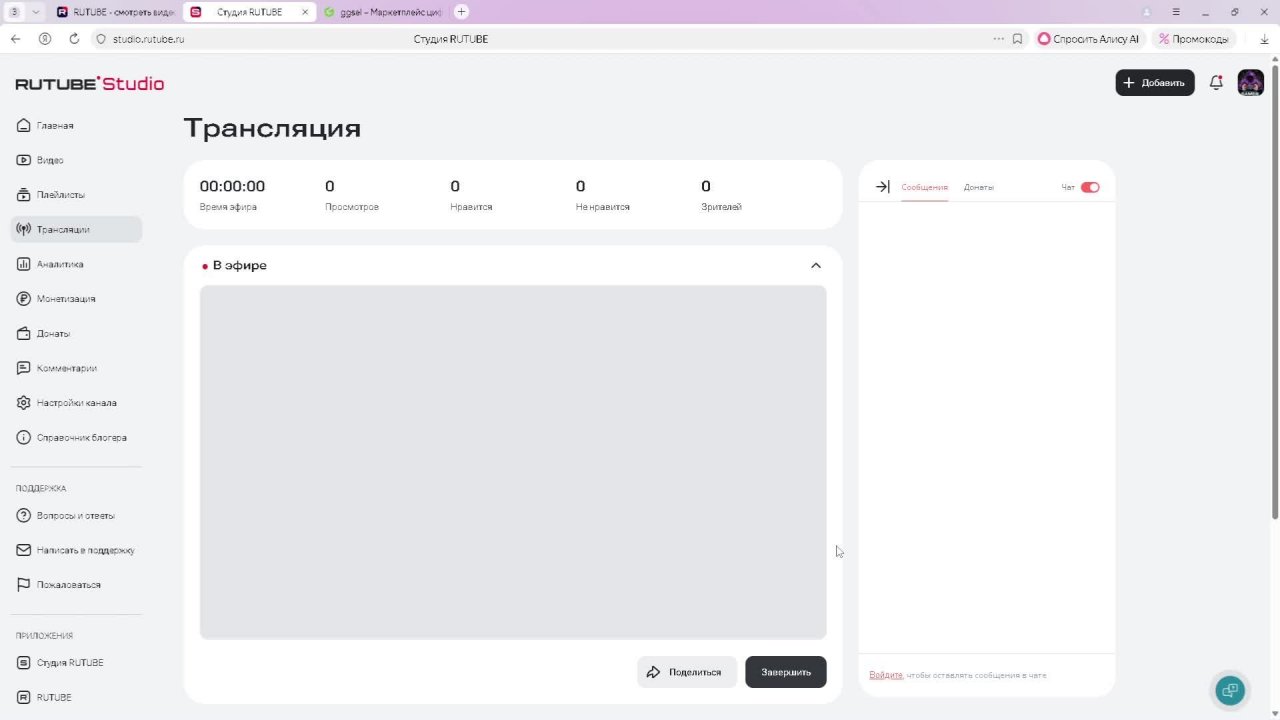
Task: End stream with Завершить button
Action: [786, 672]
